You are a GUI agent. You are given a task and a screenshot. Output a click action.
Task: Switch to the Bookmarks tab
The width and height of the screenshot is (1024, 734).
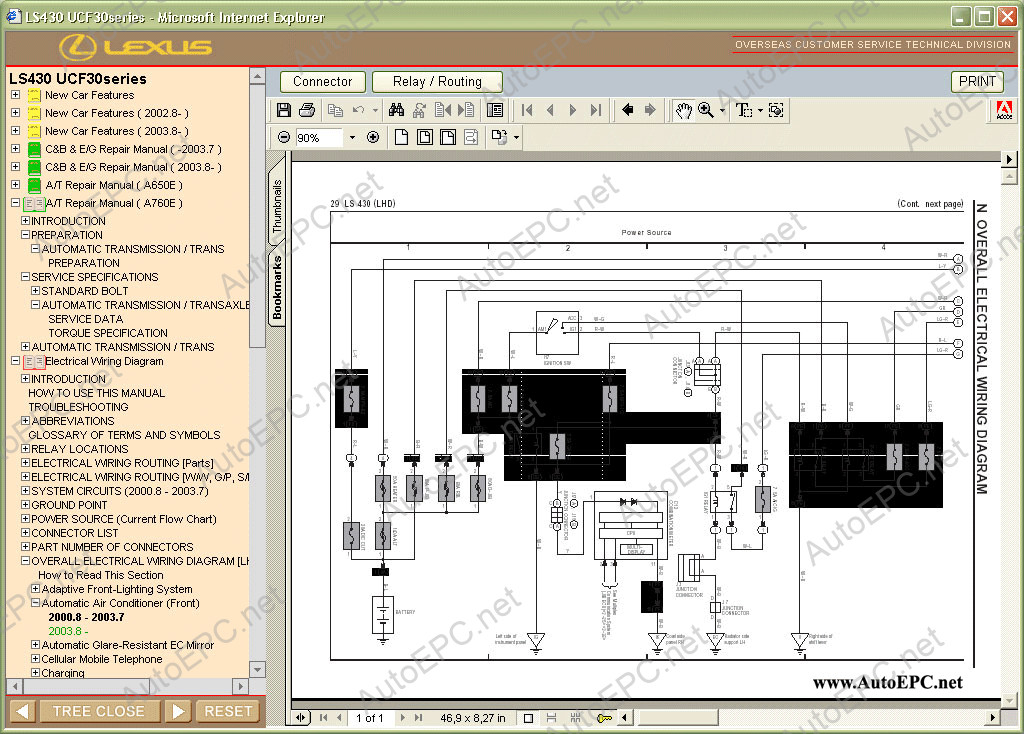(277, 287)
